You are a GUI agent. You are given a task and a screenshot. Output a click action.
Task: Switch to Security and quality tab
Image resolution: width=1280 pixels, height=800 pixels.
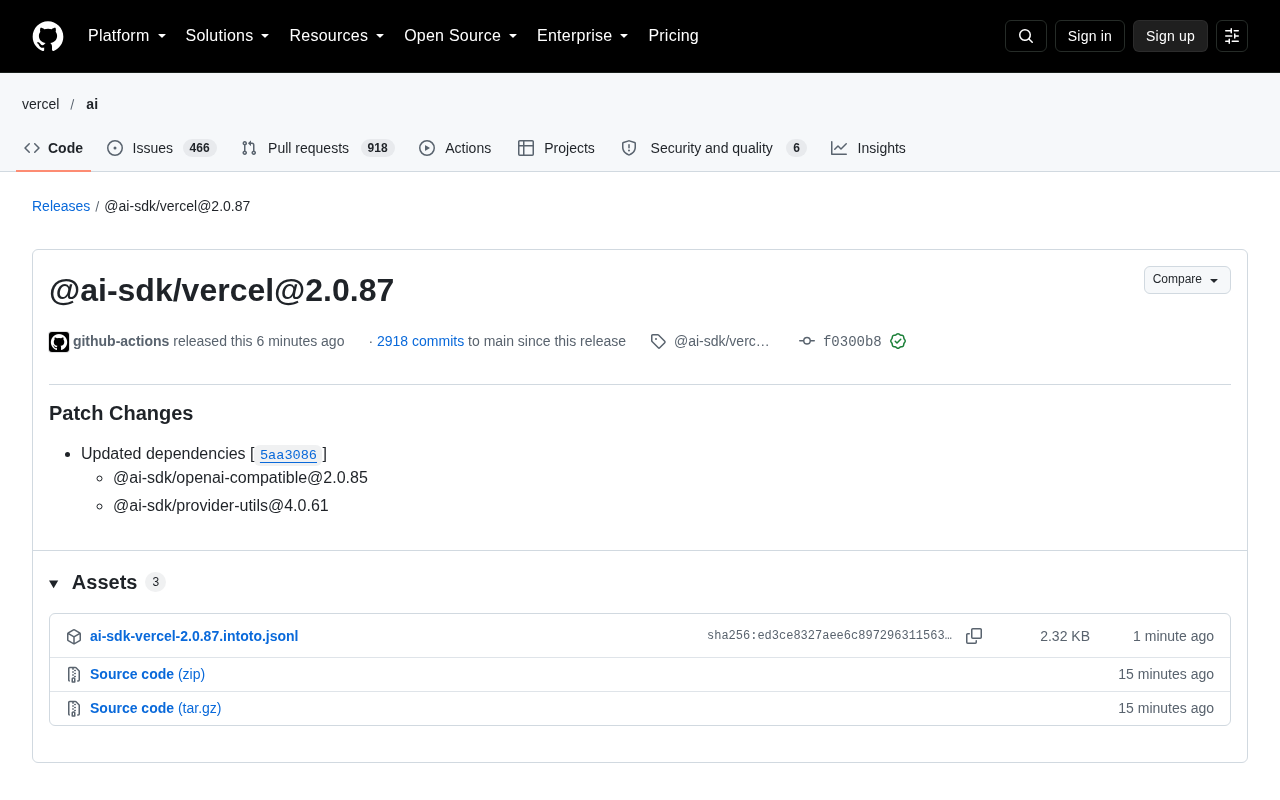[x=714, y=148]
